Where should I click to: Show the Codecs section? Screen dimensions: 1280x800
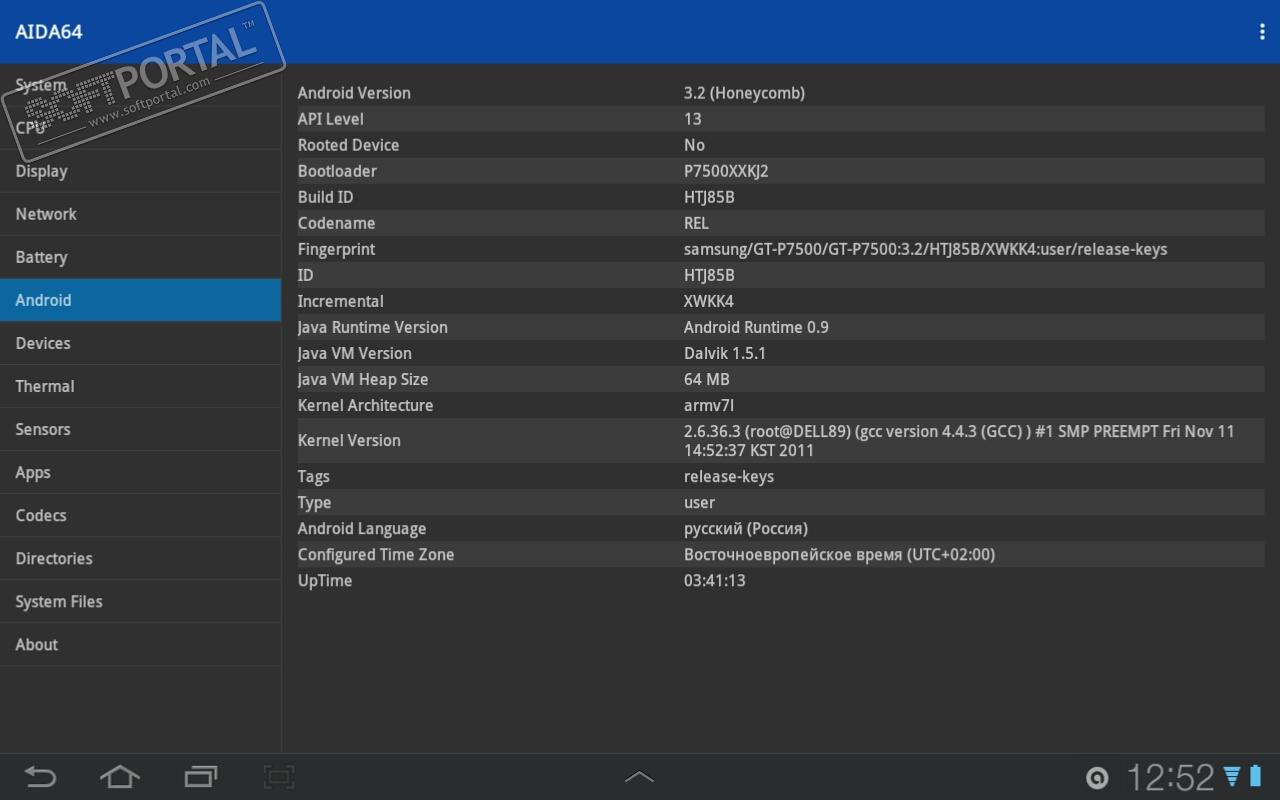click(x=140, y=515)
